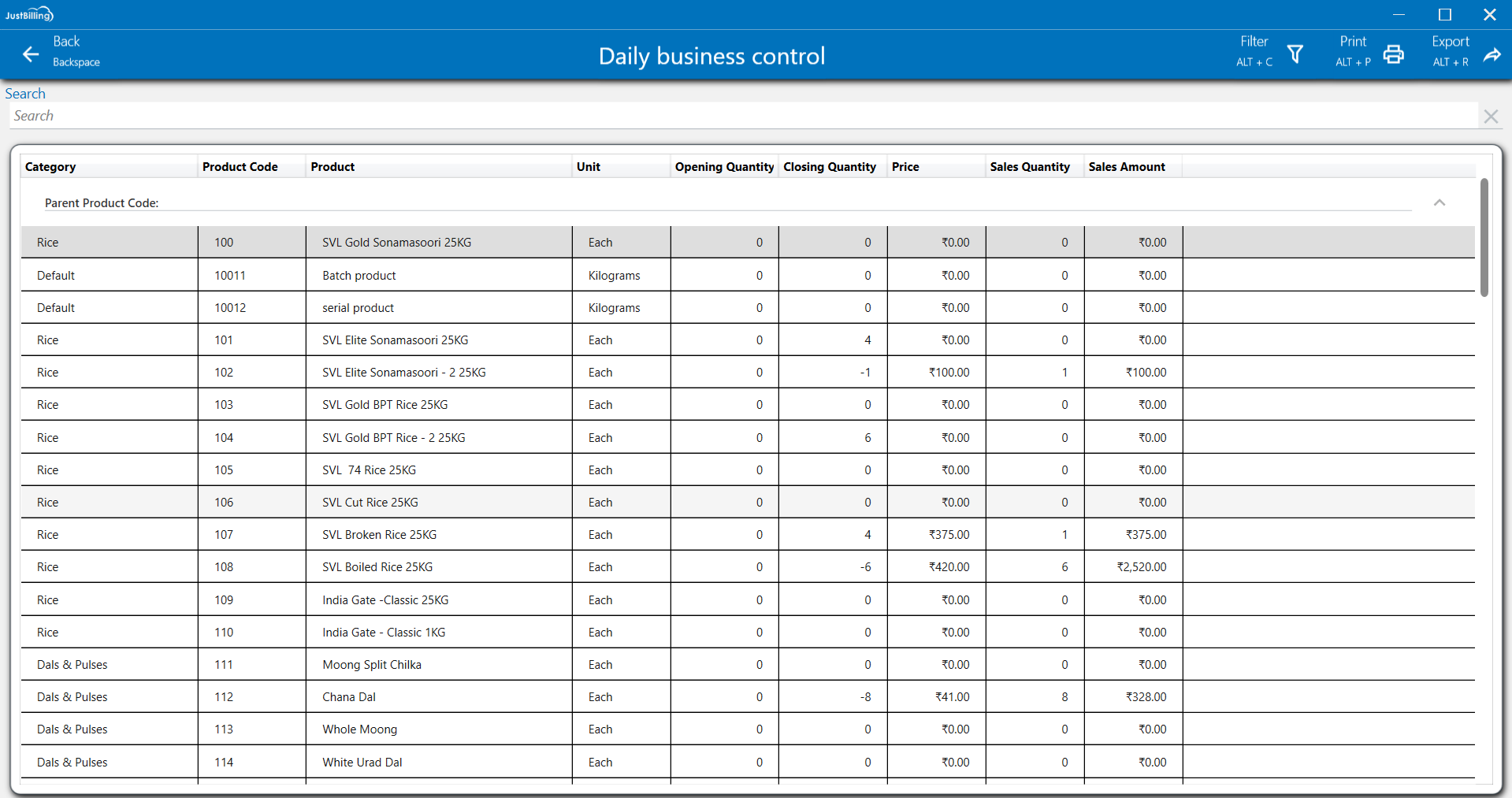Clear search with the X icon
Viewport: 1512px width, 798px height.
click(x=1490, y=117)
